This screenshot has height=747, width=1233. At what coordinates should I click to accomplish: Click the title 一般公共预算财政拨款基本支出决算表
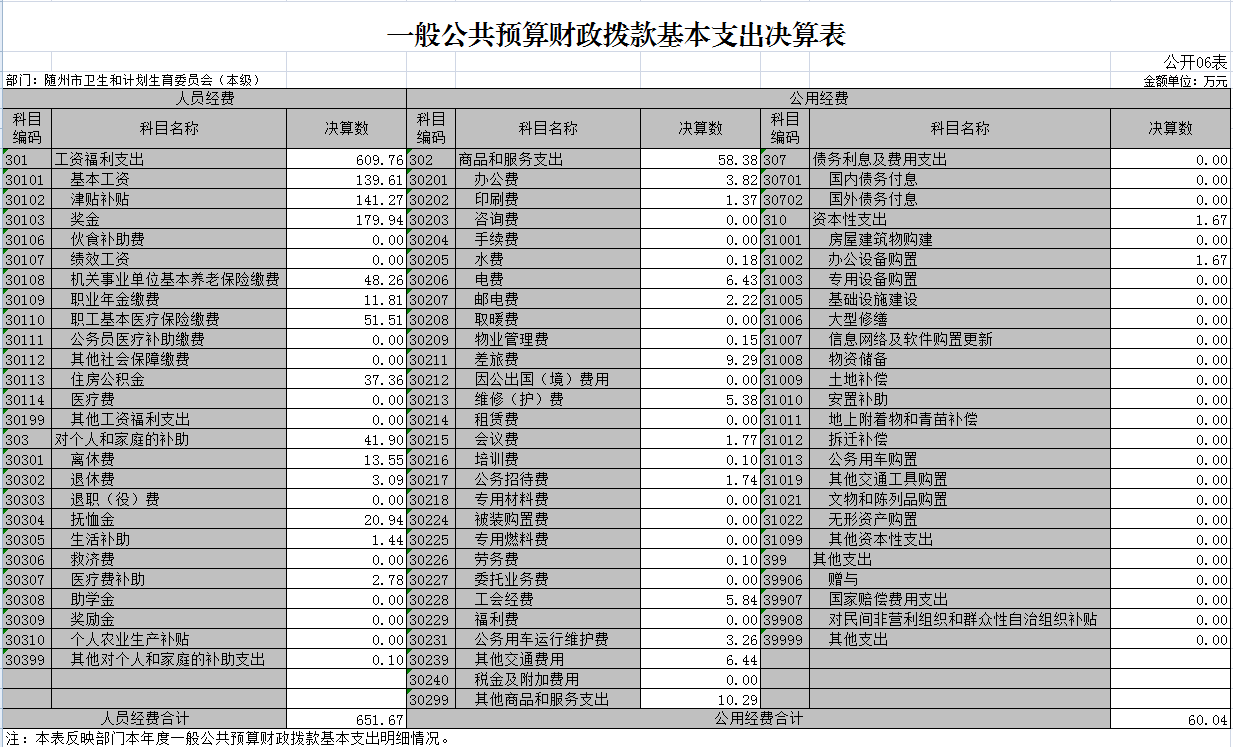616,35
